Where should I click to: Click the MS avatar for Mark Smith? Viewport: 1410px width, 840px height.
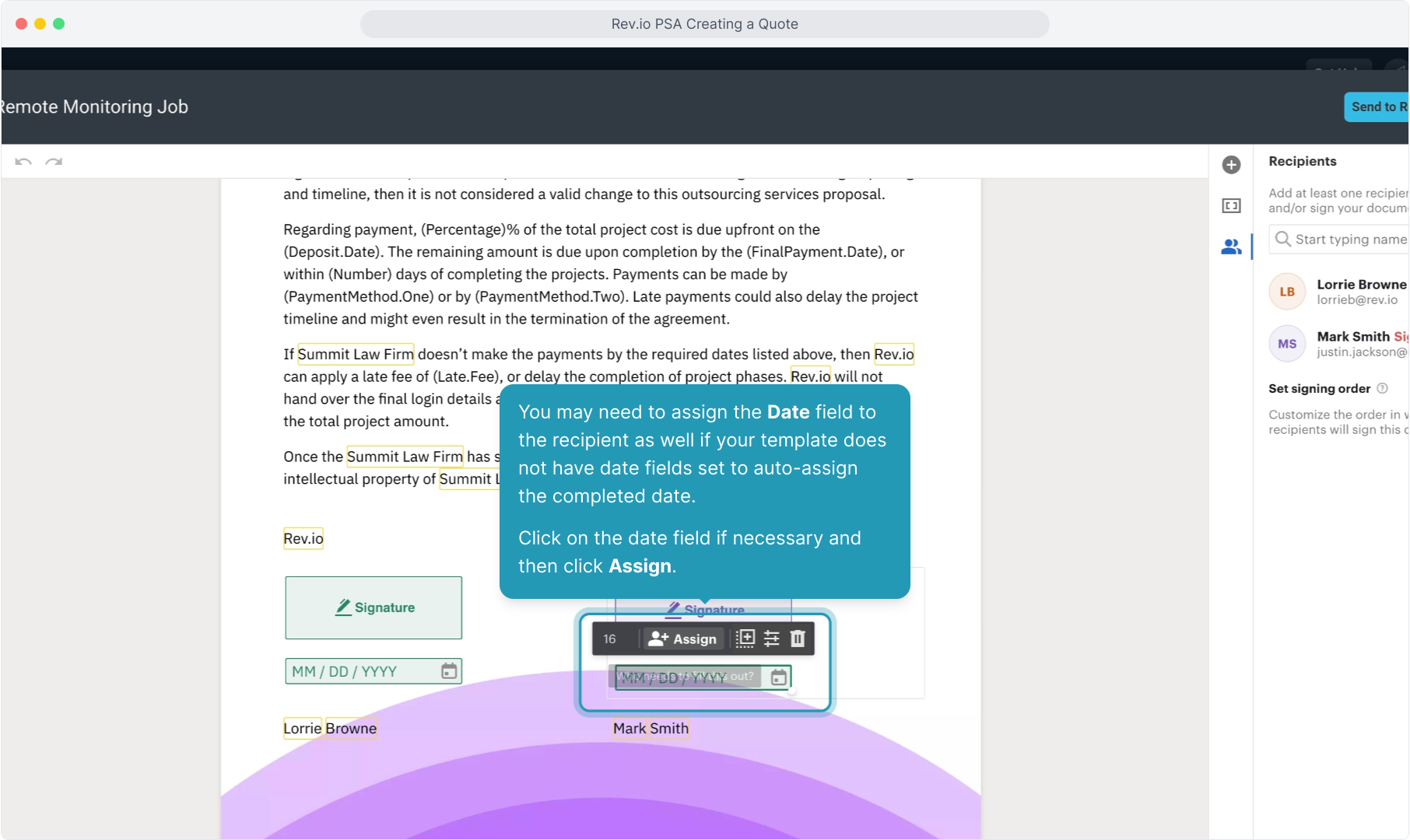point(1287,344)
